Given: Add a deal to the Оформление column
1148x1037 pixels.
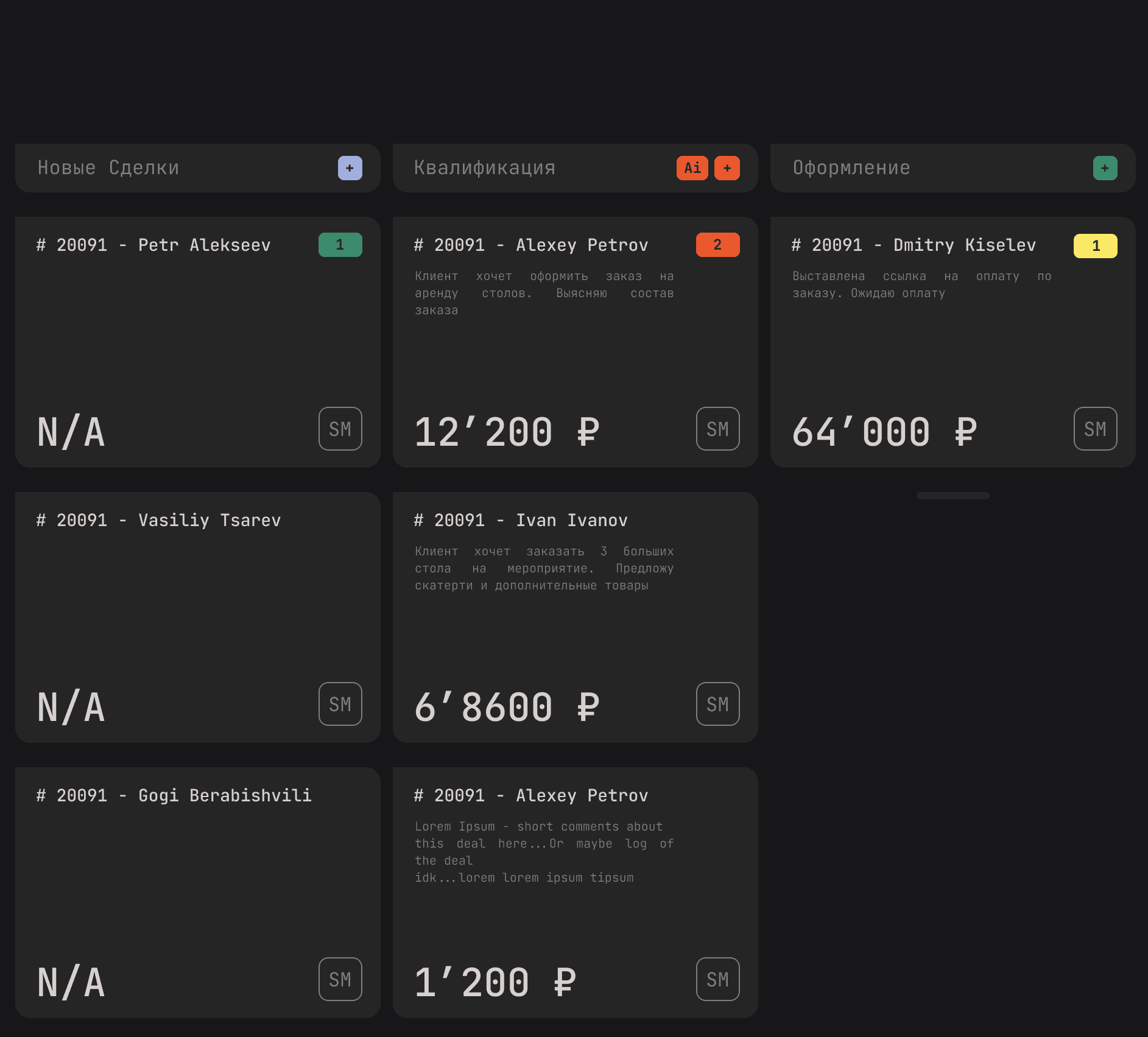Looking at the screenshot, I should pyautogui.click(x=1104, y=168).
